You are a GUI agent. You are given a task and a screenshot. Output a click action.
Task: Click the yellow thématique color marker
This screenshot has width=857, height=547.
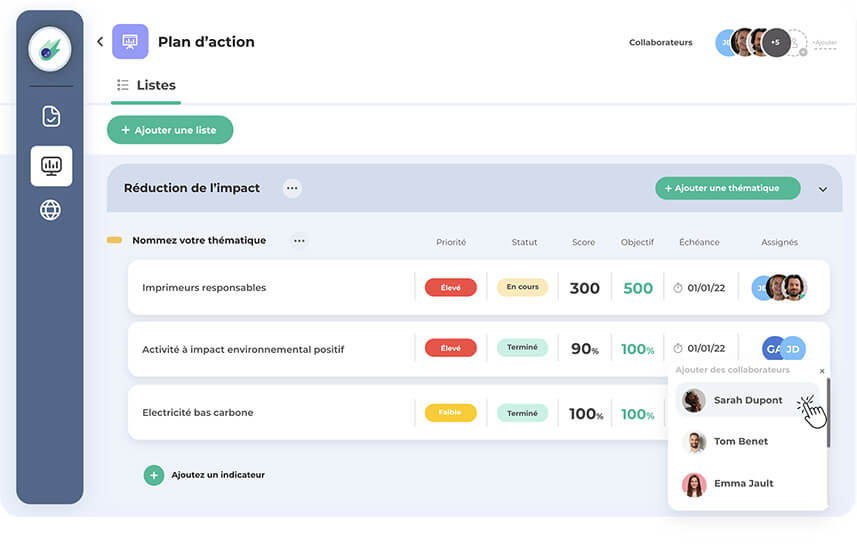[114, 241]
